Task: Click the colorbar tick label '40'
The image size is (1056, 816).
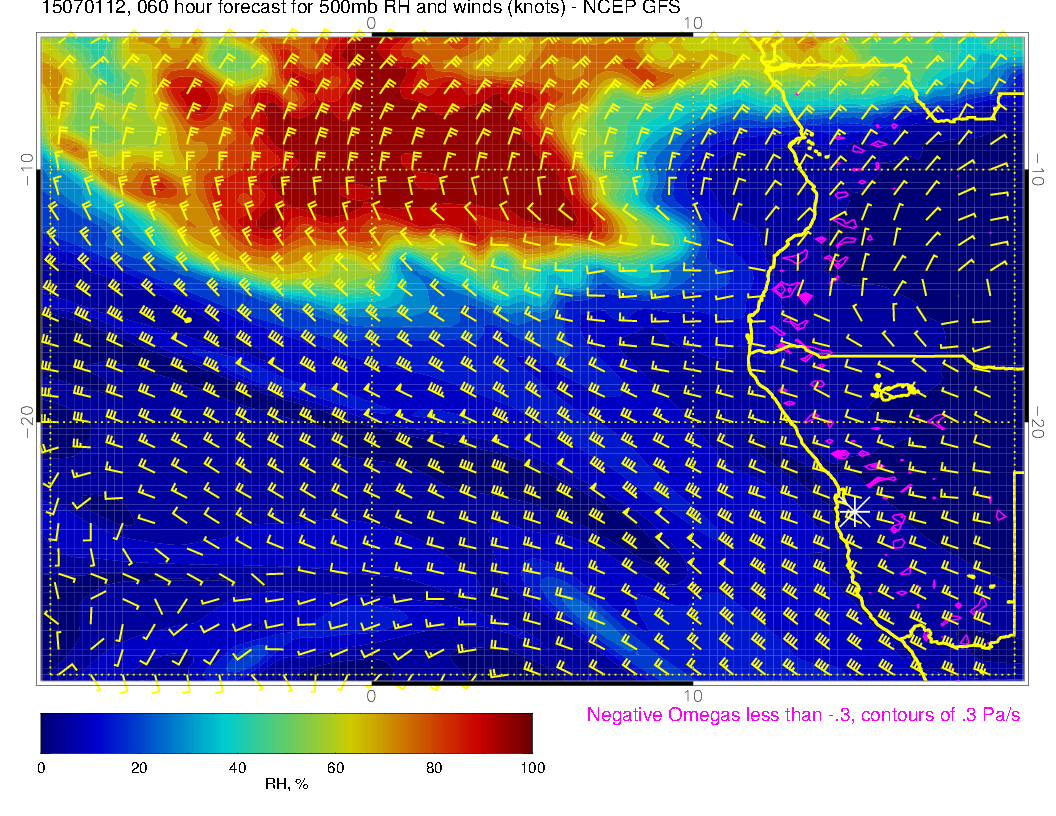Action: pos(237,768)
